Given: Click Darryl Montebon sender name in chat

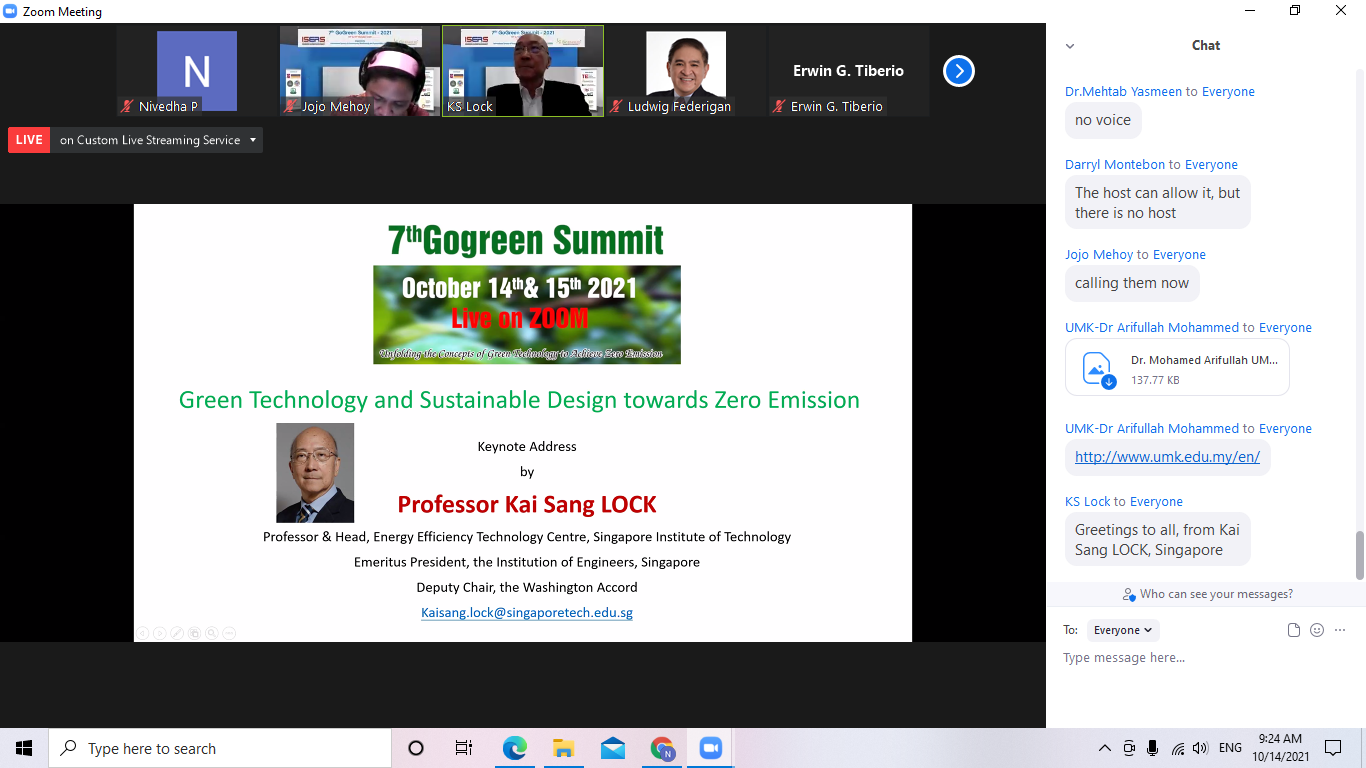Looking at the screenshot, I should (1115, 164).
